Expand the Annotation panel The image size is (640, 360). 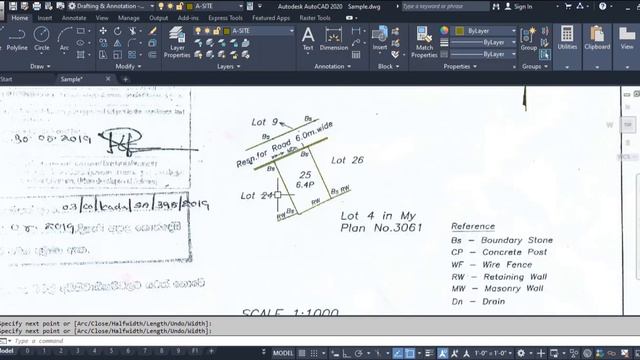coord(333,67)
